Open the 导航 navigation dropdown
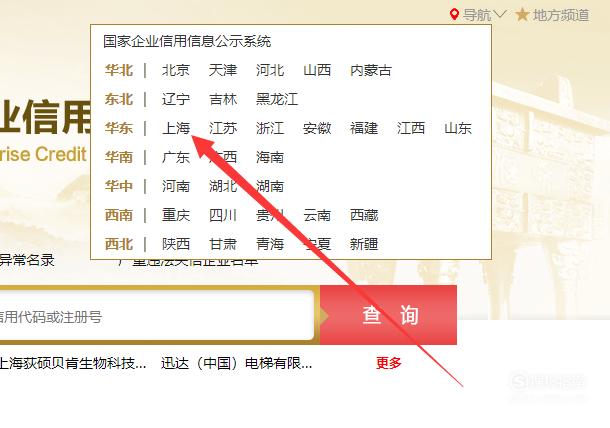Viewport: 610px width, 428px height. pos(484,15)
